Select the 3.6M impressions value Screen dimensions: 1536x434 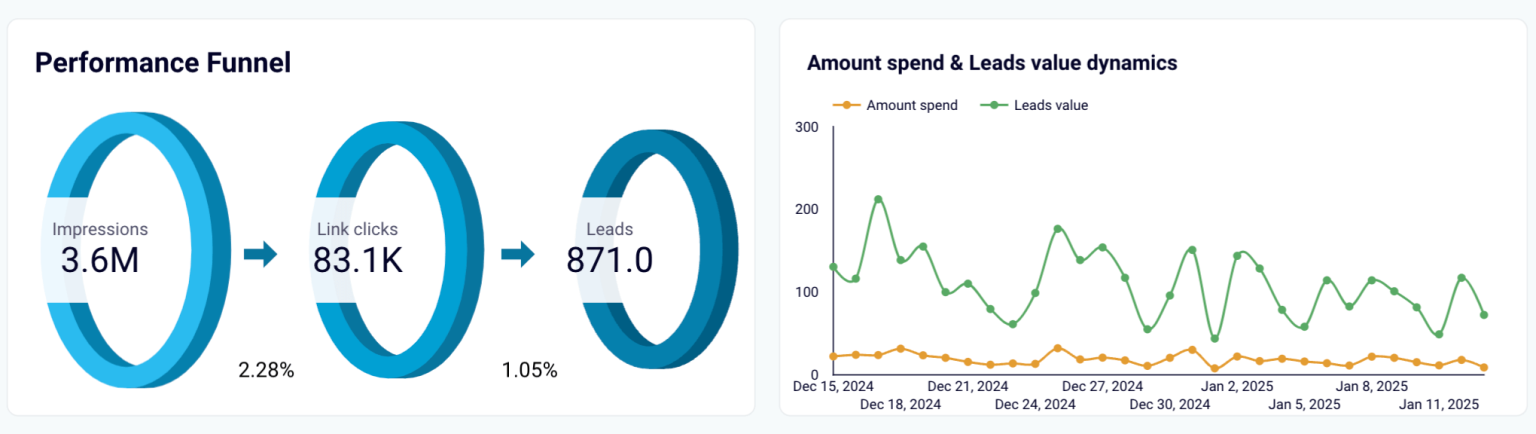tap(99, 261)
